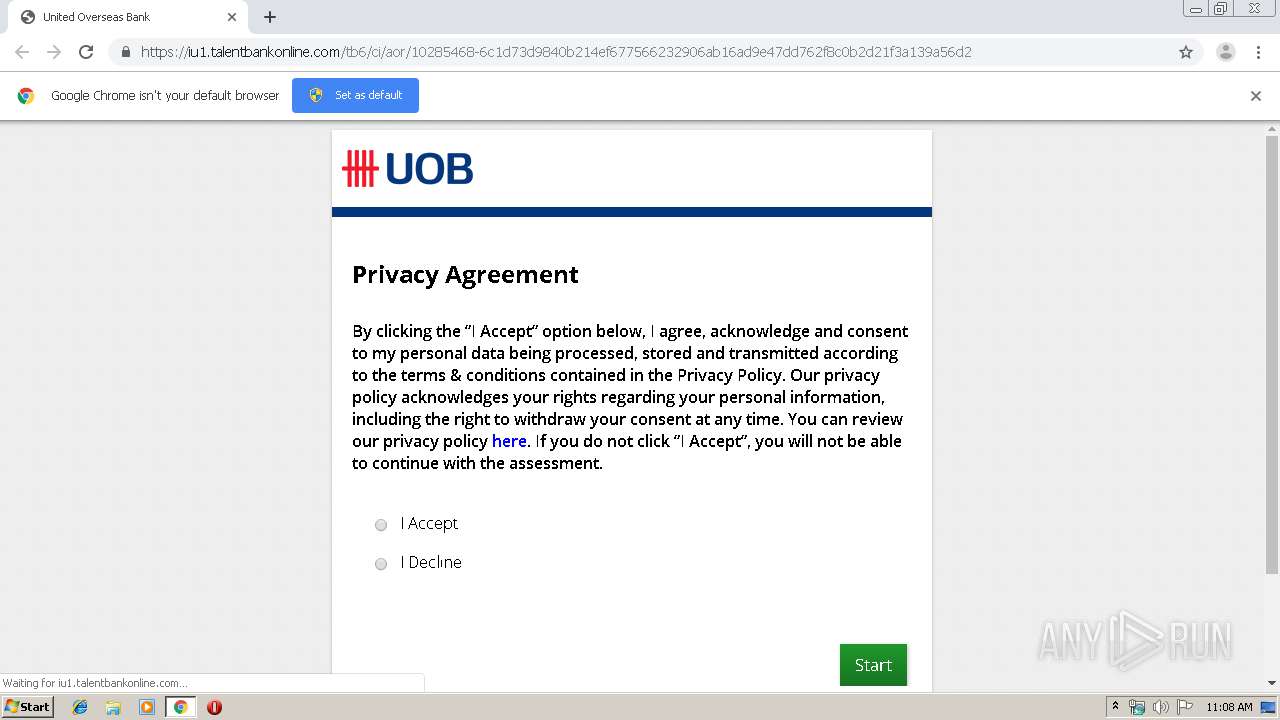The height and width of the screenshot is (720, 1280).
Task: Click the site padlock security icon
Action: point(126,52)
